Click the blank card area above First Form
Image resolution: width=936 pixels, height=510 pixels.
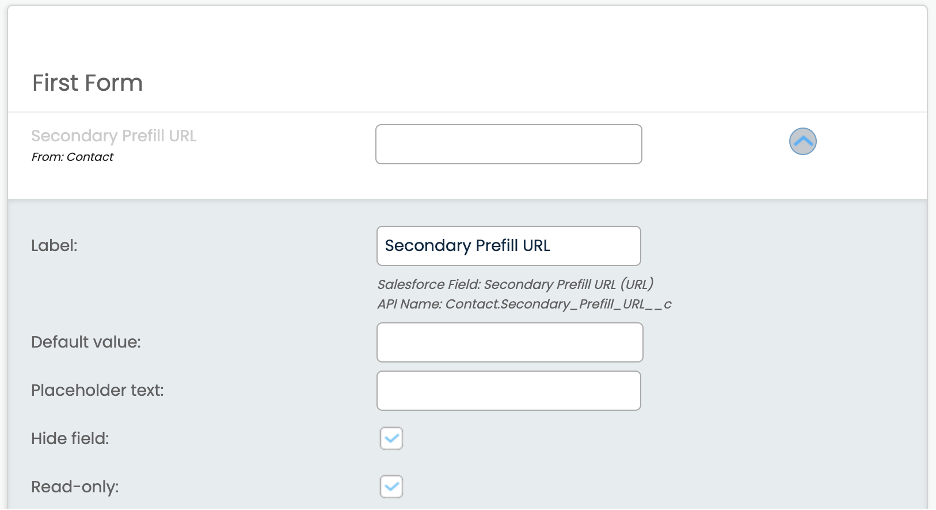tap(468, 35)
